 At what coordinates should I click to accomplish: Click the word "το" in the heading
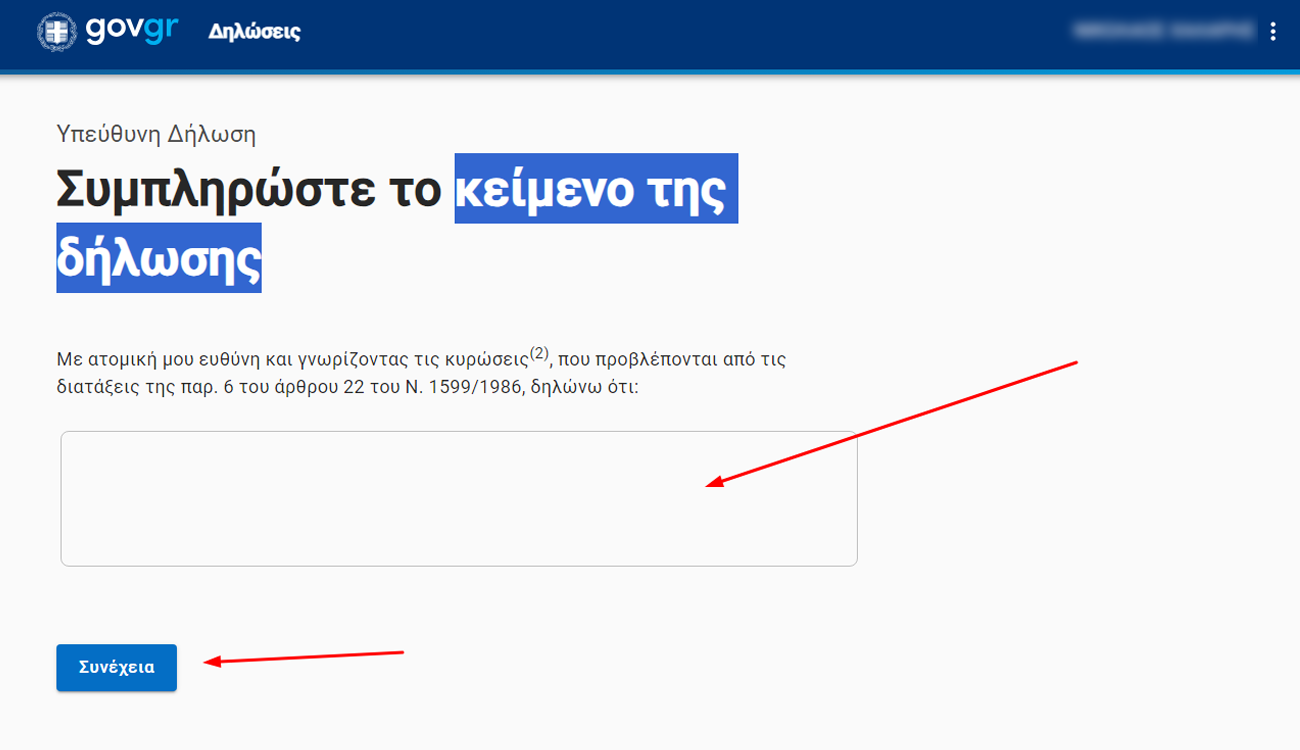click(x=413, y=189)
